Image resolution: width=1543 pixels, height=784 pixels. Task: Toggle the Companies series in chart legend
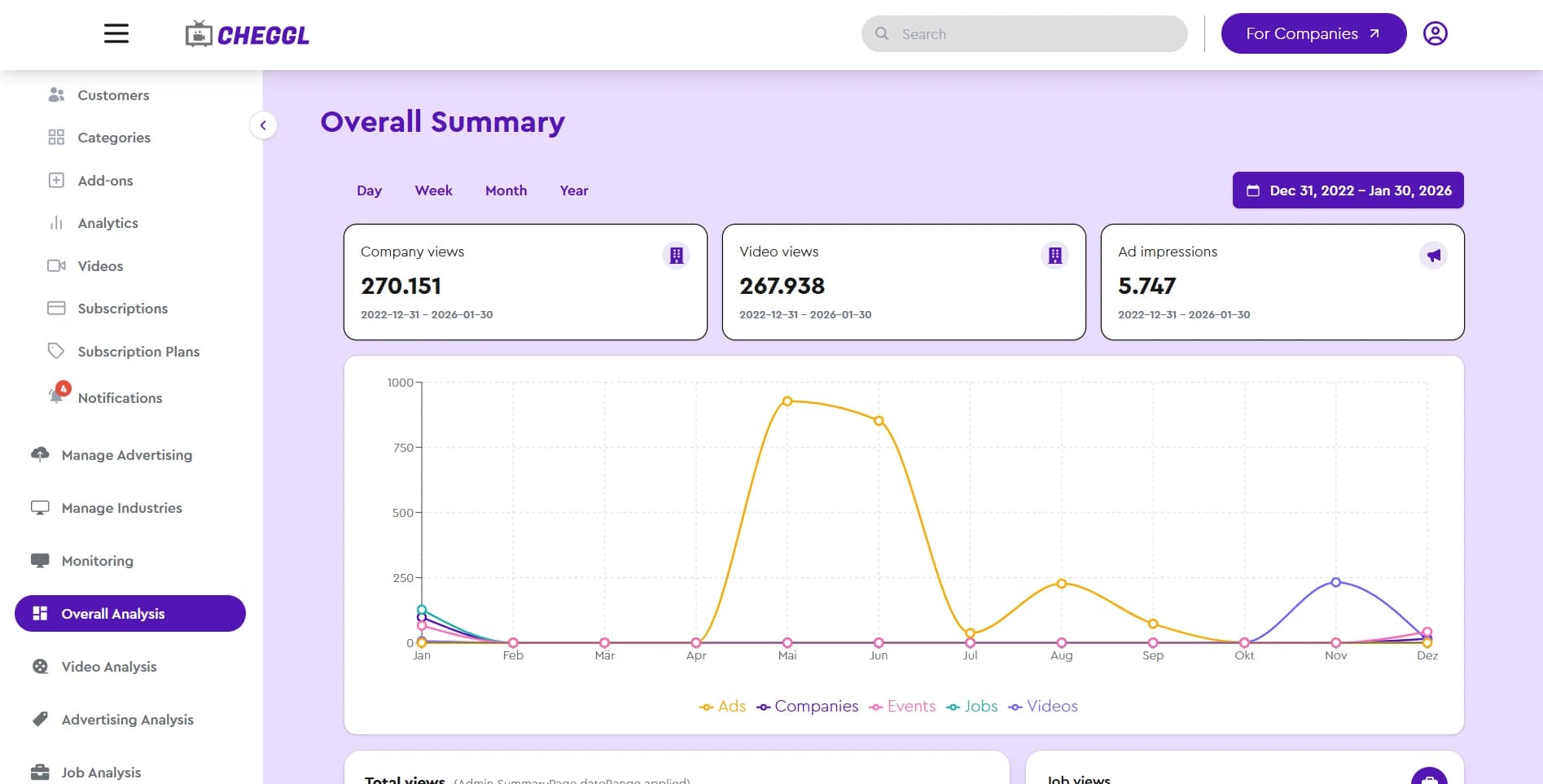(x=807, y=706)
